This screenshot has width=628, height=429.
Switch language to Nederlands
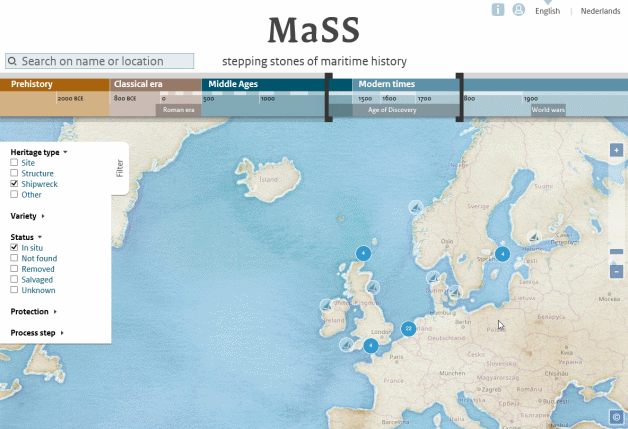pos(600,11)
